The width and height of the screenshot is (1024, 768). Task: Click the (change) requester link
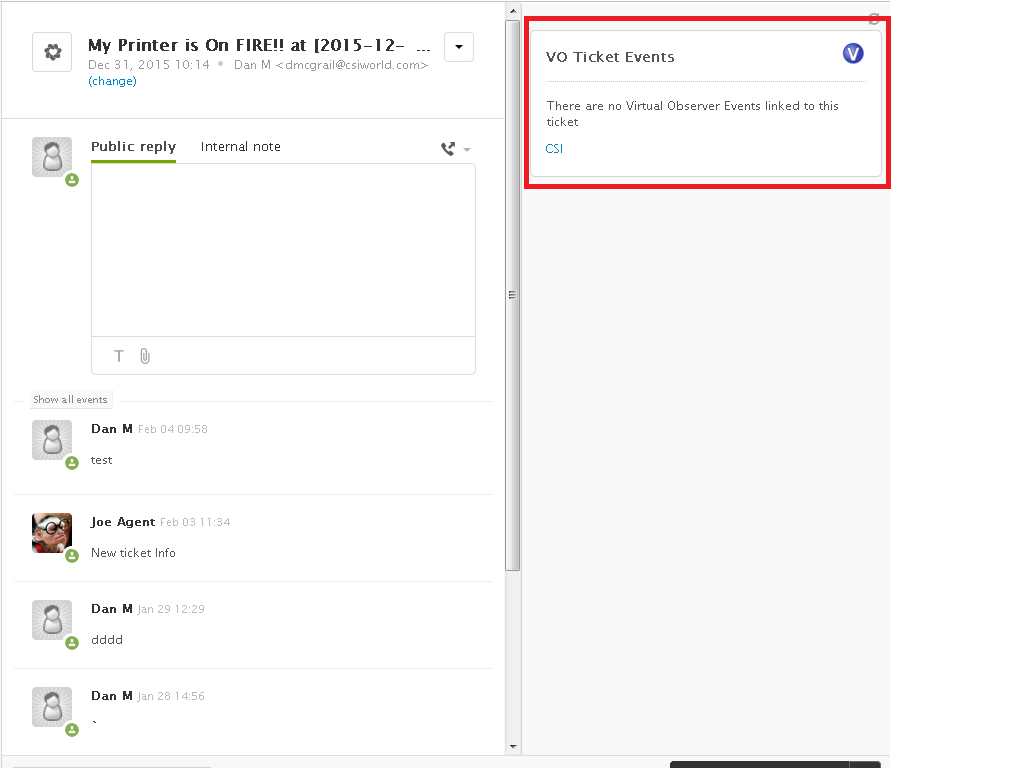(x=112, y=81)
